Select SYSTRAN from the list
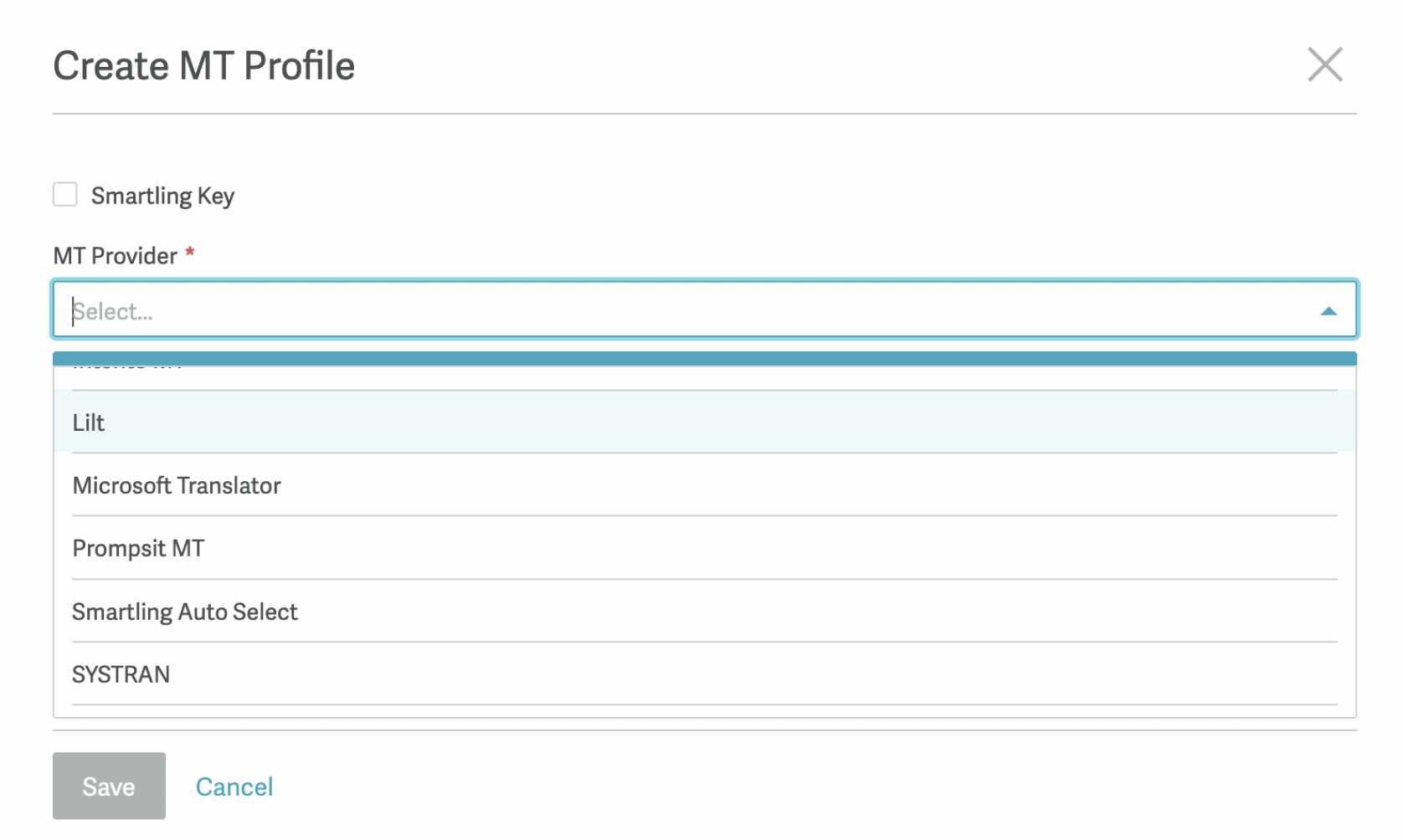Viewport: 1403px width, 840px height. [704, 674]
